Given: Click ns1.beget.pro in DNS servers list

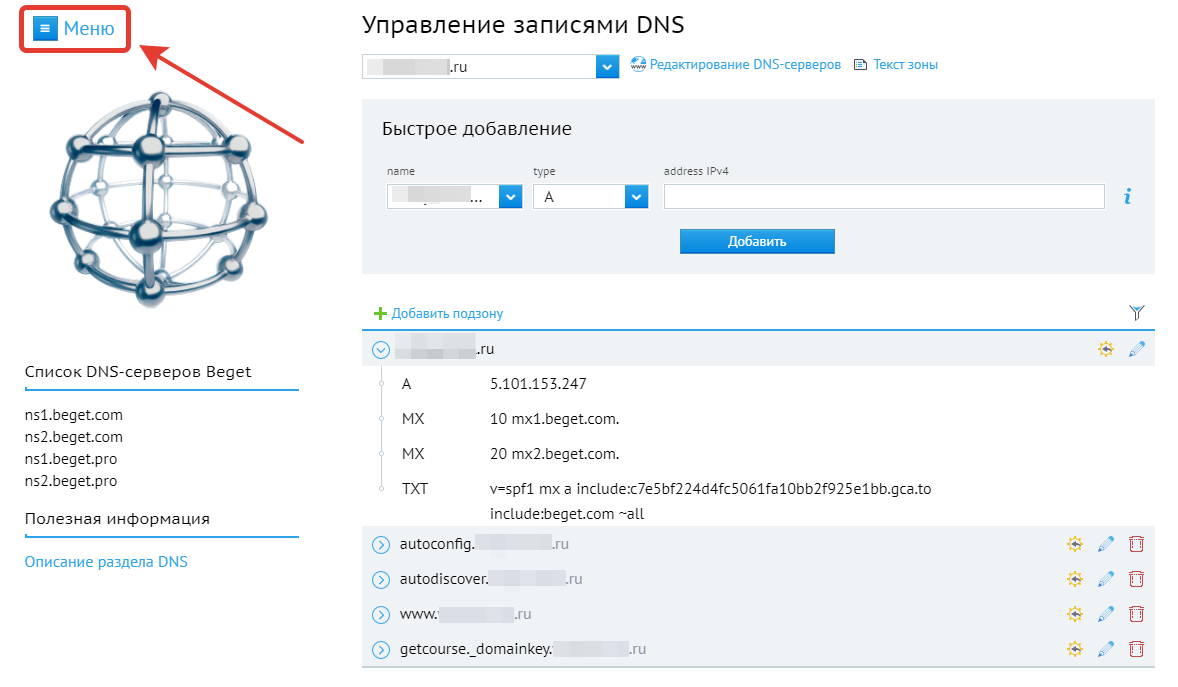Looking at the screenshot, I should point(71,459).
